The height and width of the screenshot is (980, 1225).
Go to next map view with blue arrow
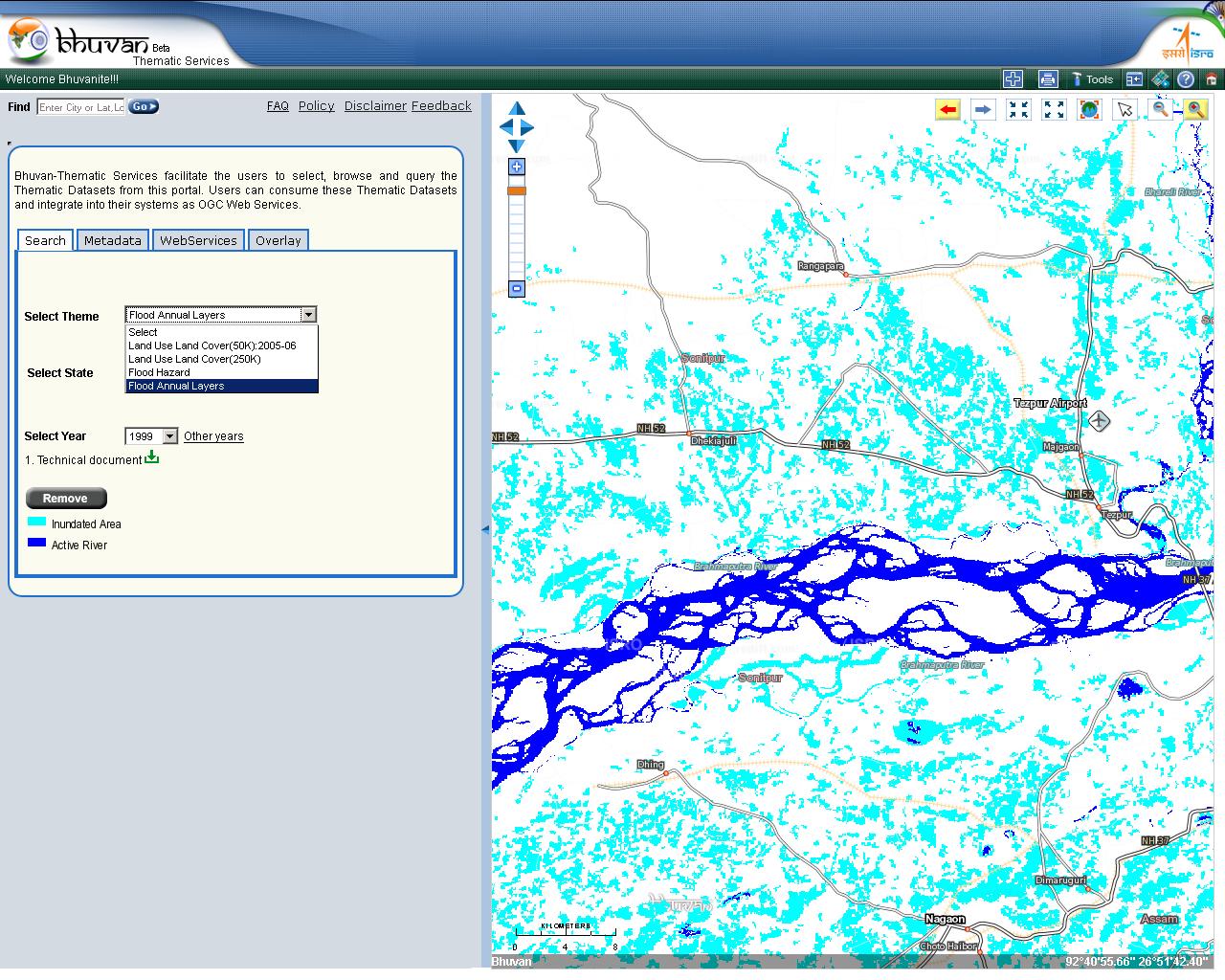point(983,109)
